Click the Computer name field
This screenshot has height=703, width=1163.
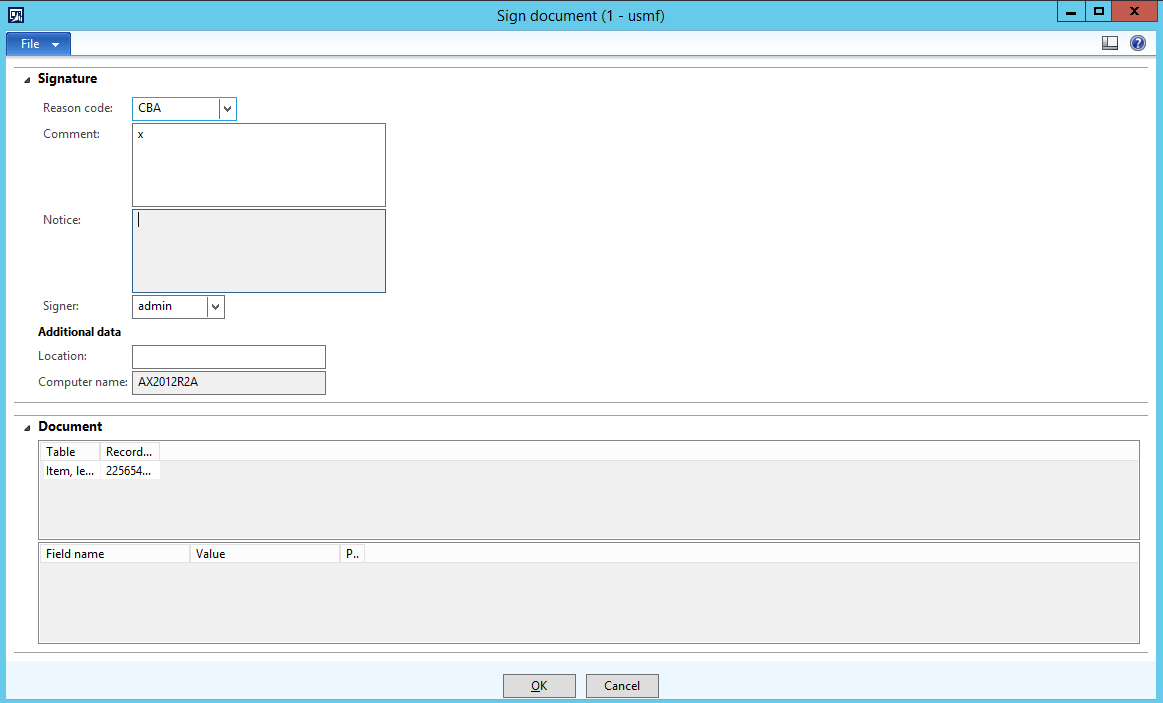click(228, 383)
